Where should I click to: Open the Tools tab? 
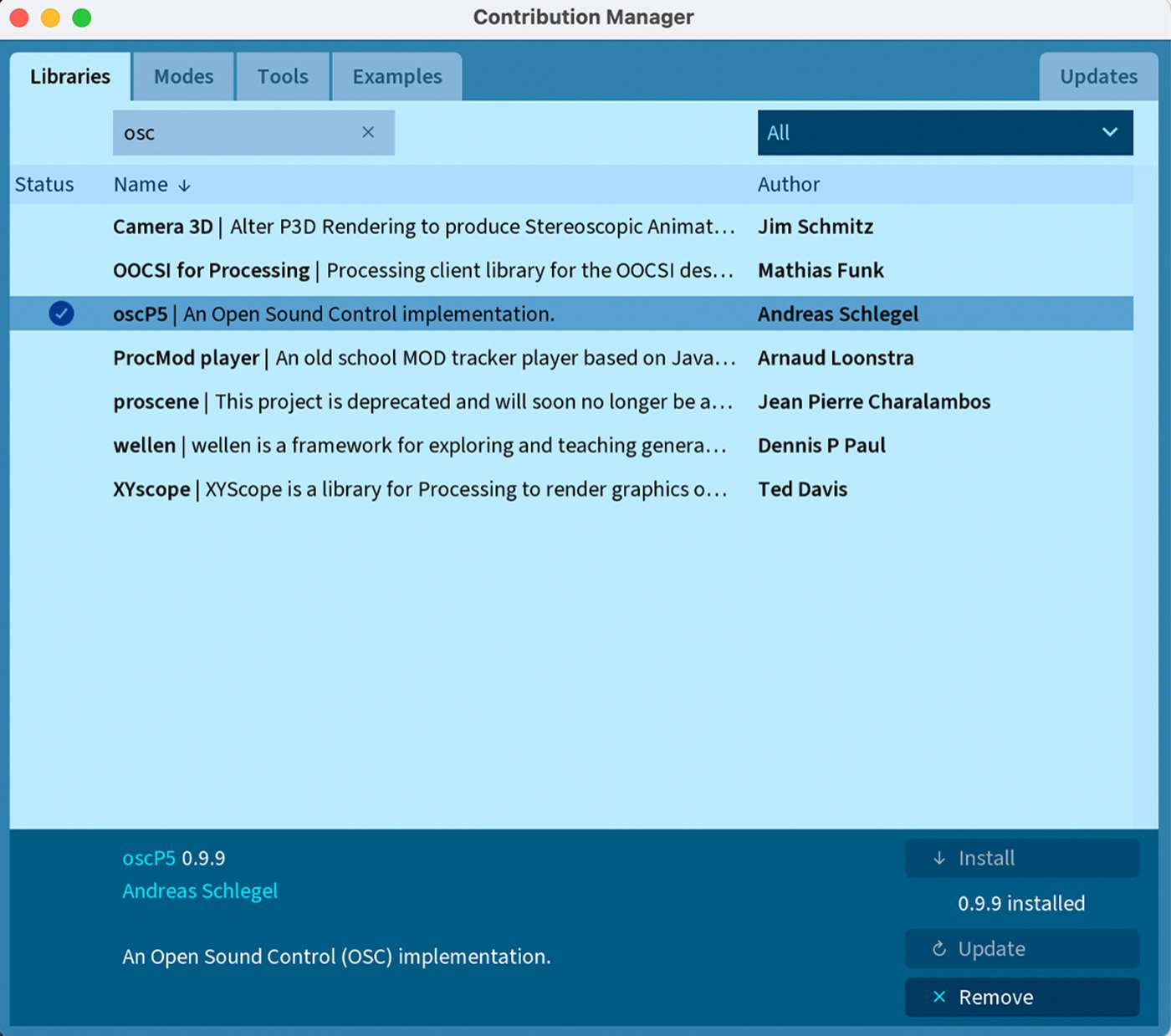[283, 77]
